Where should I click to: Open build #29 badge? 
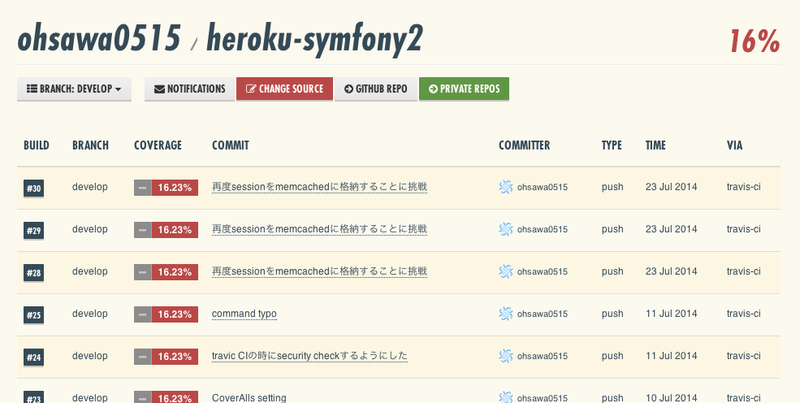34,231
